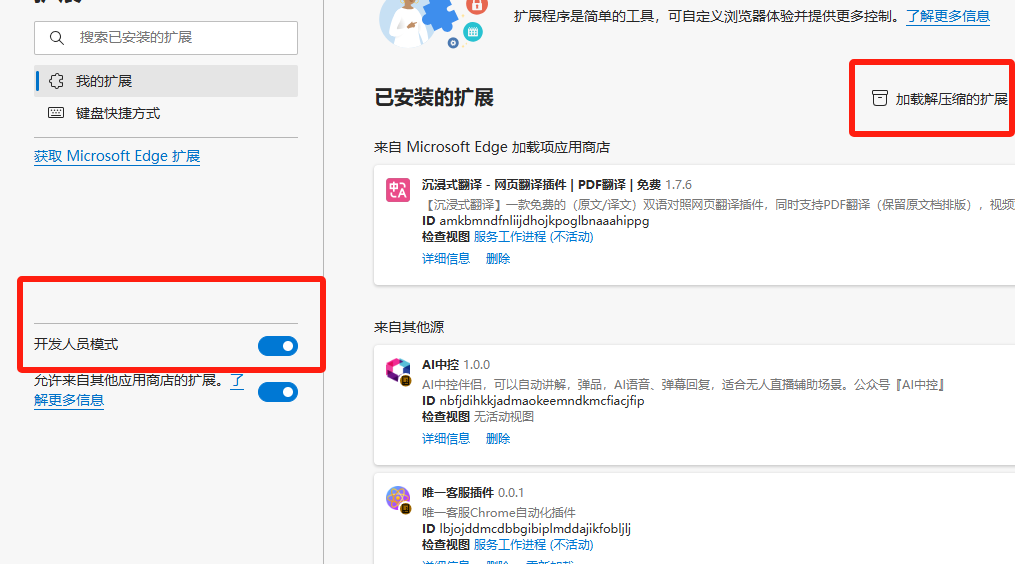Click the AI中控 extension icon

tap(398, 371)
